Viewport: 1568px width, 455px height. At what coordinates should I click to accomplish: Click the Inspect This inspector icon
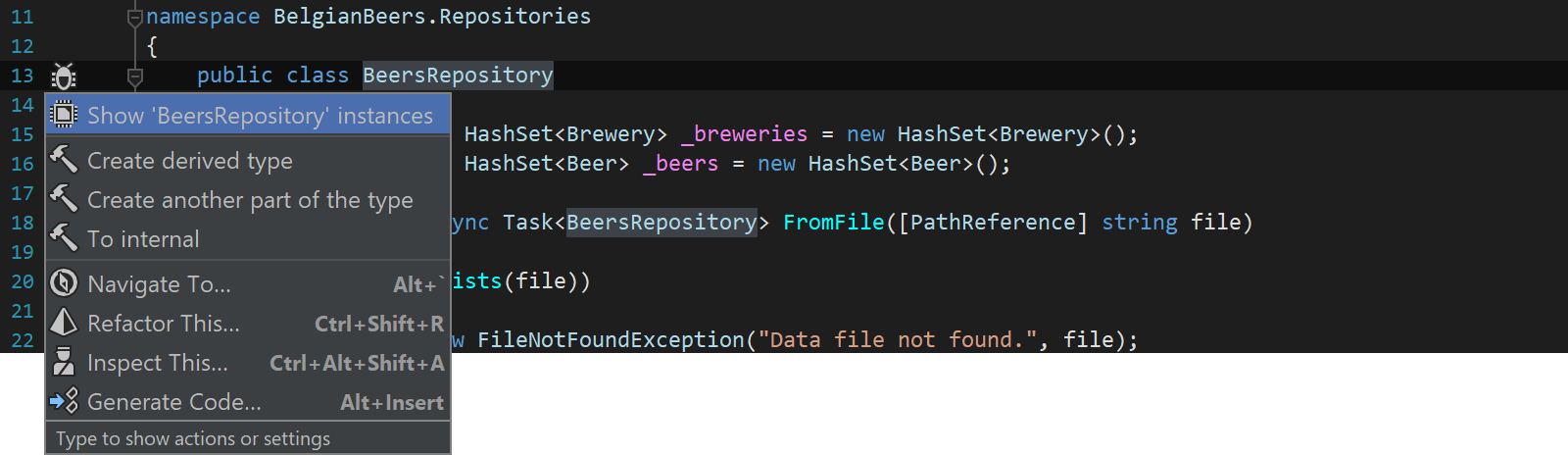(x=64, y=362)
